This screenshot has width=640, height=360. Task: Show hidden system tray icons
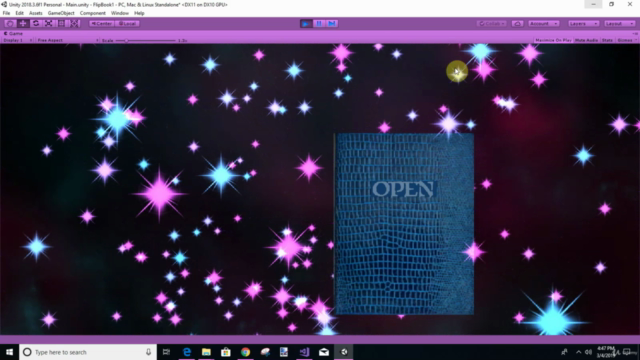point(578,352)
